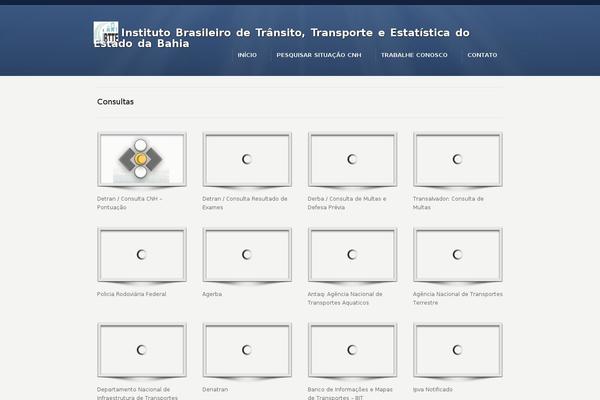Open the site title Instituto Brasileiro de Trânsito
Screen dimensions: 600x400
click(x=282, y=38)
